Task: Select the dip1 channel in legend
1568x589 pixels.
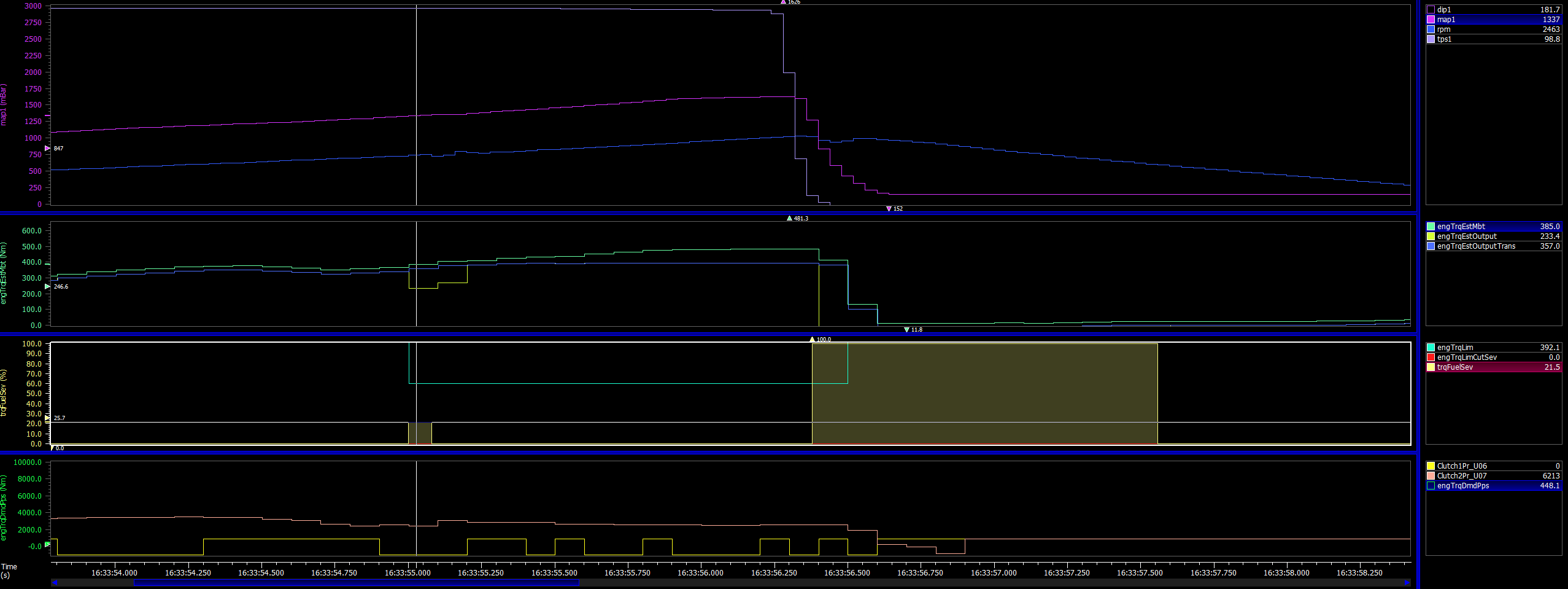Action: (x=1492, y=10)
